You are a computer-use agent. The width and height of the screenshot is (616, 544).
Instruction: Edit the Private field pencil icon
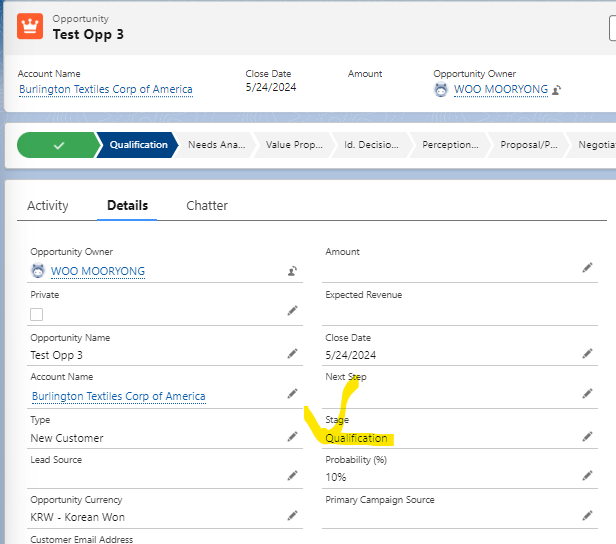(x=292, y=311)
